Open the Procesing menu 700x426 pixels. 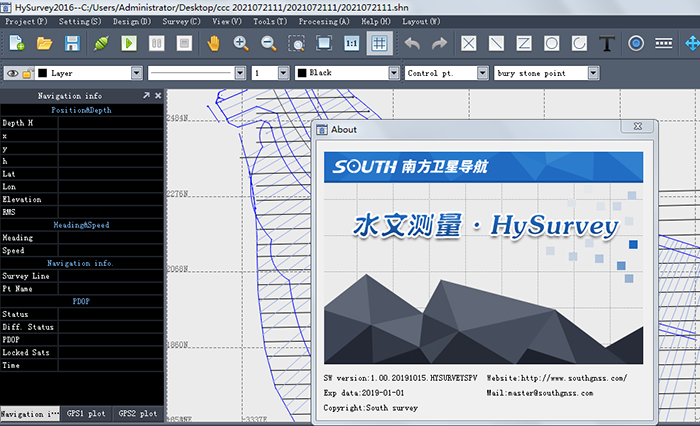tap(324, 21)
